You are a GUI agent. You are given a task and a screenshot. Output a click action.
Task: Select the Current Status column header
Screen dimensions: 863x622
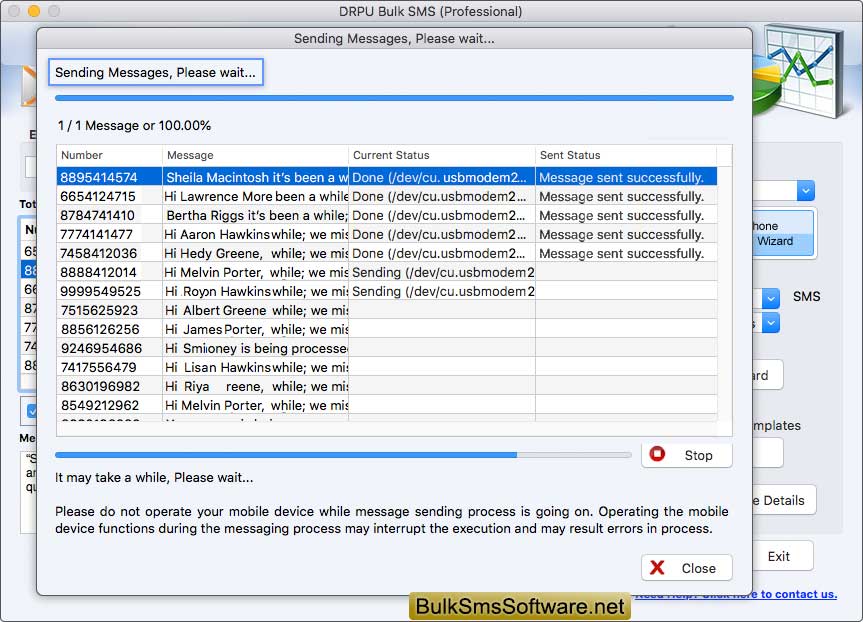click(x=442, y=155)
